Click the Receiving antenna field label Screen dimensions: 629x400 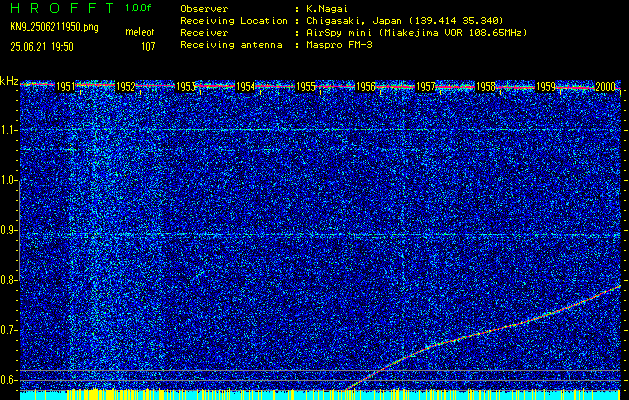point(231,45)
